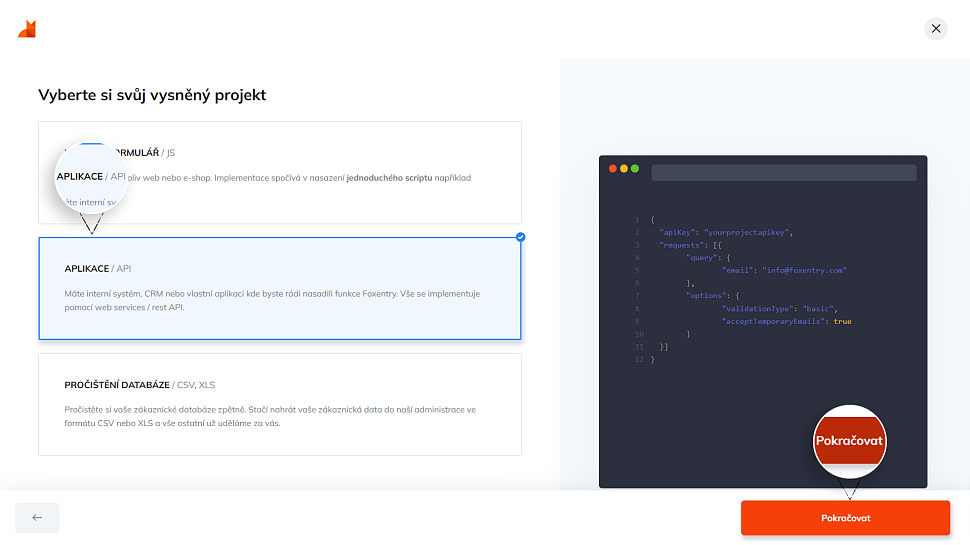Click the code window's gray address bar
Image resolution: width=970 pixels, height=545 pixels.
click(783, 173)
